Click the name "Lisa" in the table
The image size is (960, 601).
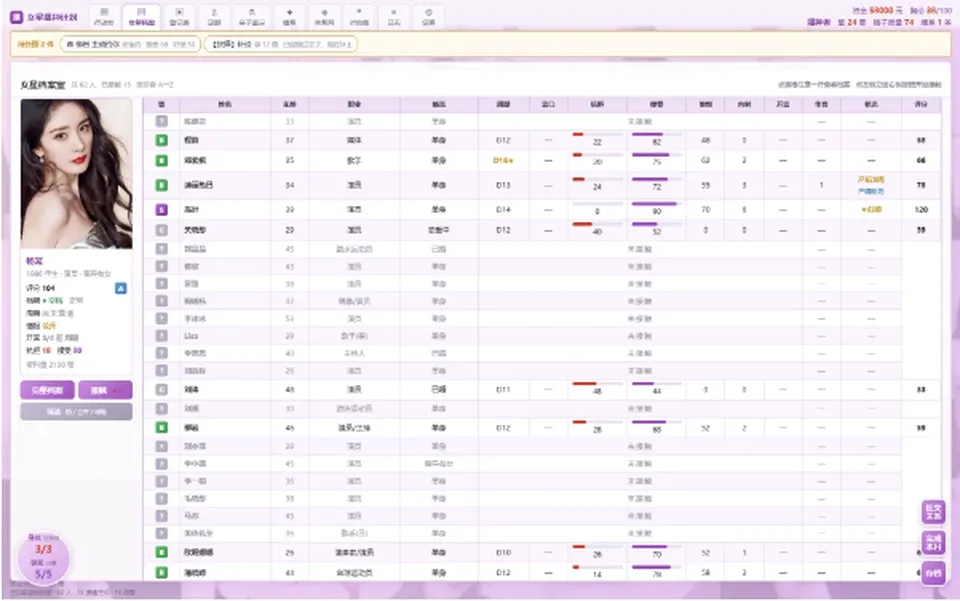(191, 336)
